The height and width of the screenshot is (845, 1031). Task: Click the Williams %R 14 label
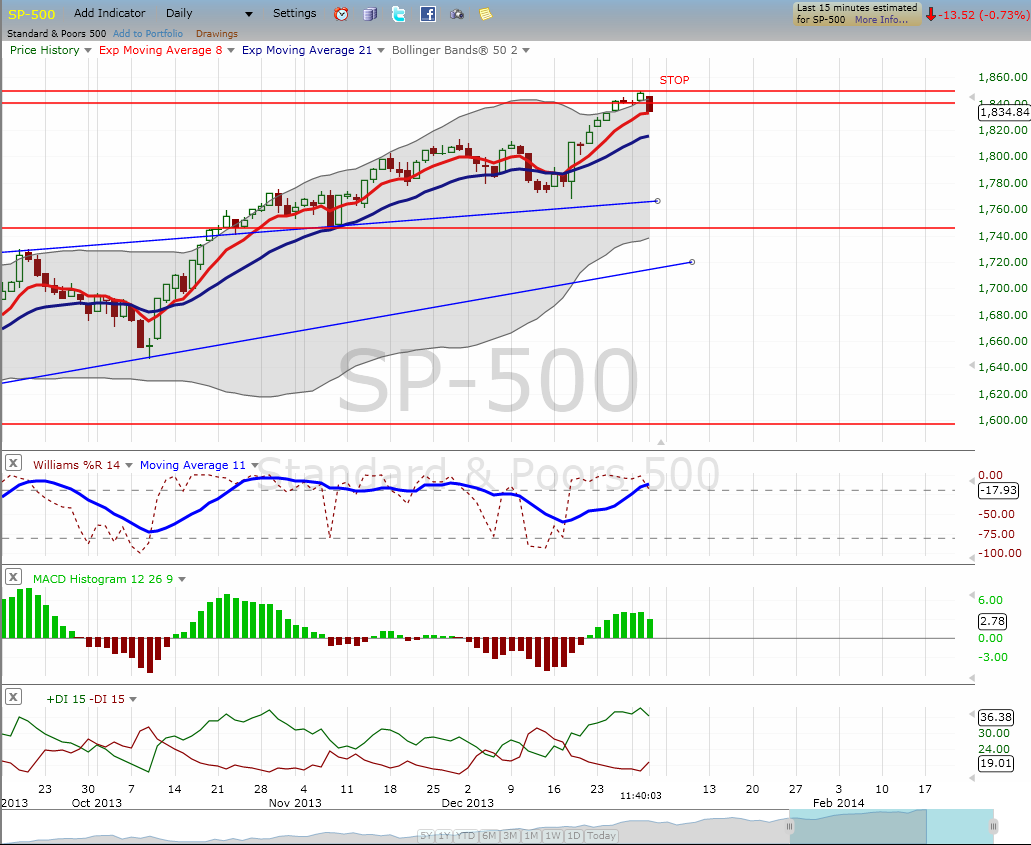[x=76, y=465]
